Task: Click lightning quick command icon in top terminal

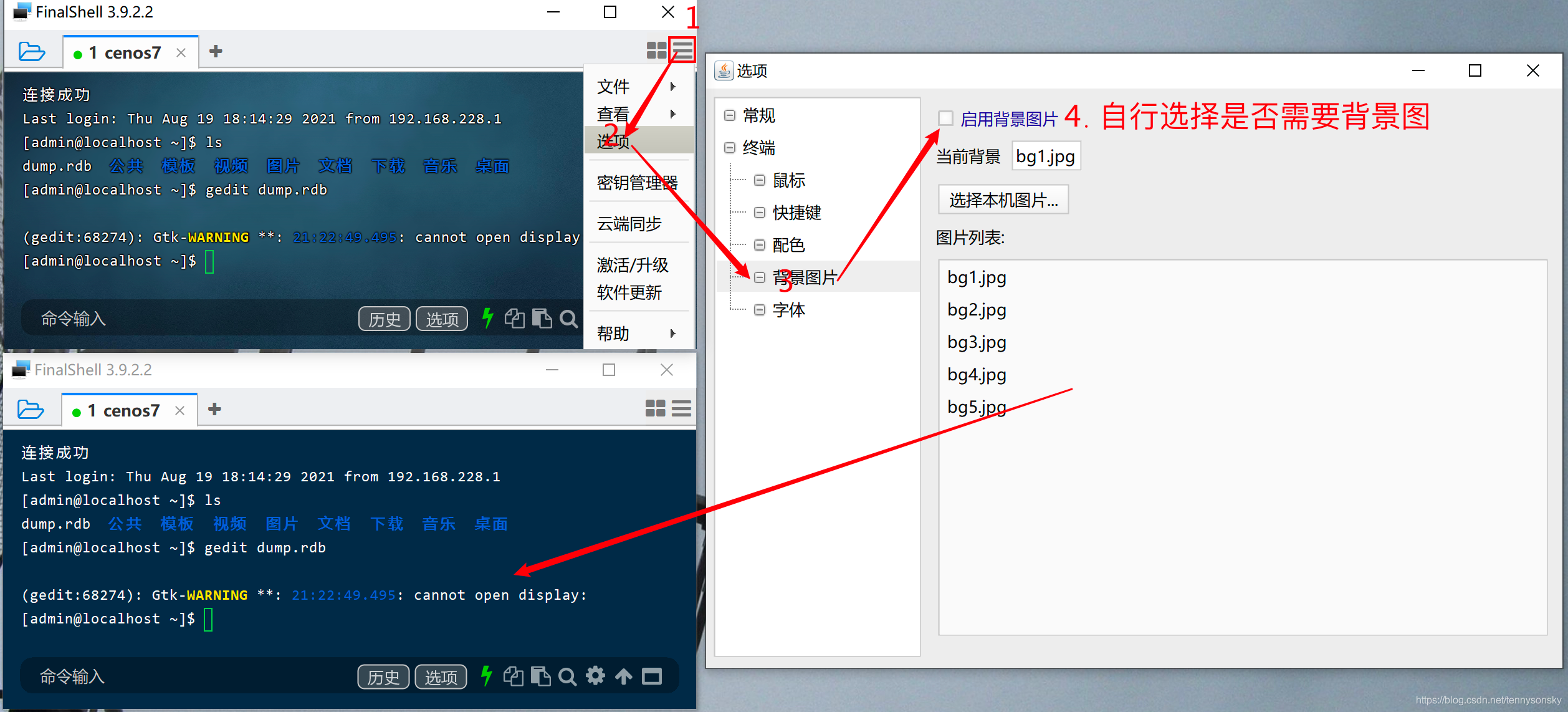Action: pos(488,318)
